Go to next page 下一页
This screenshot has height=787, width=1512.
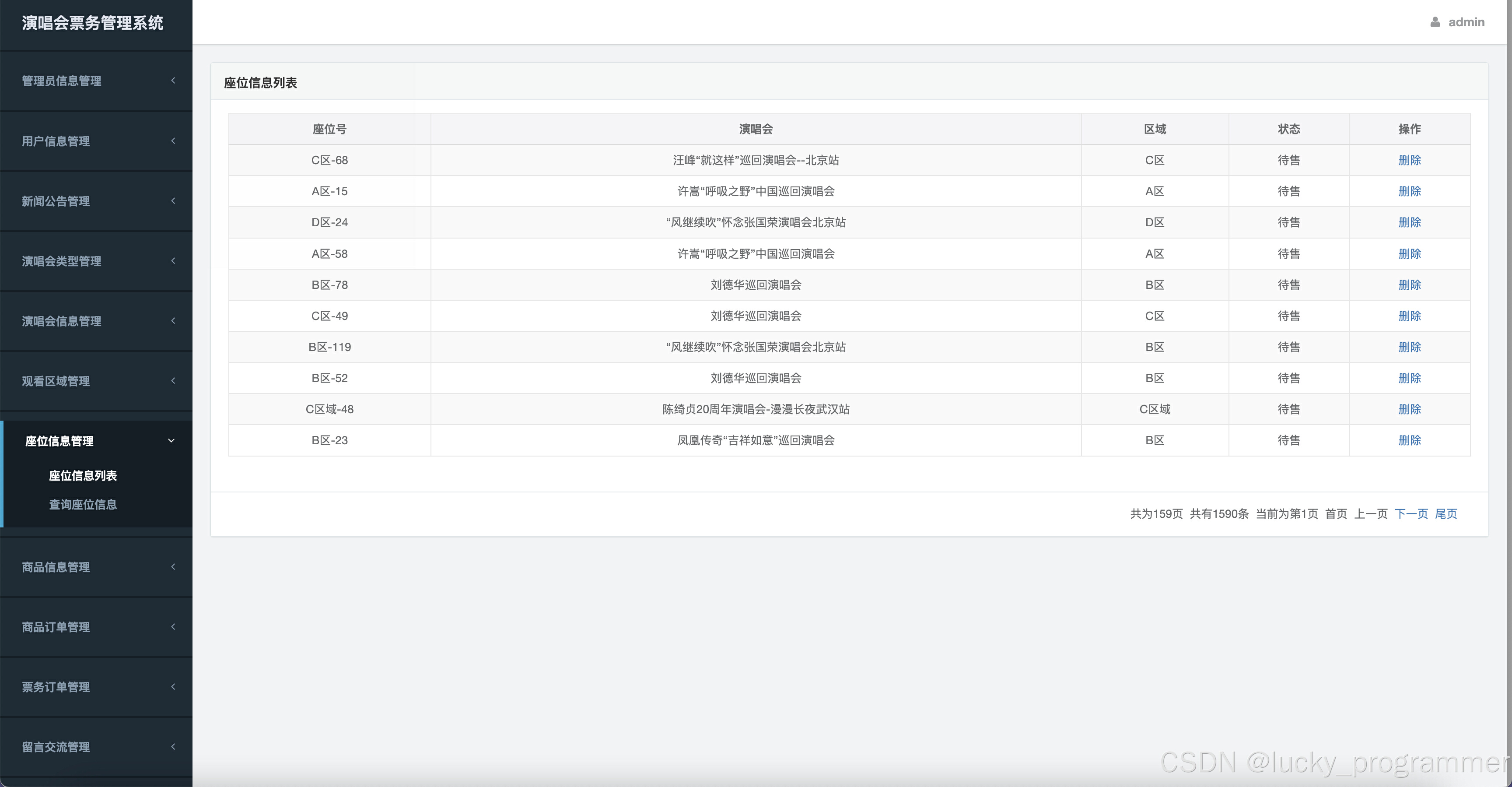(1410, 514)
